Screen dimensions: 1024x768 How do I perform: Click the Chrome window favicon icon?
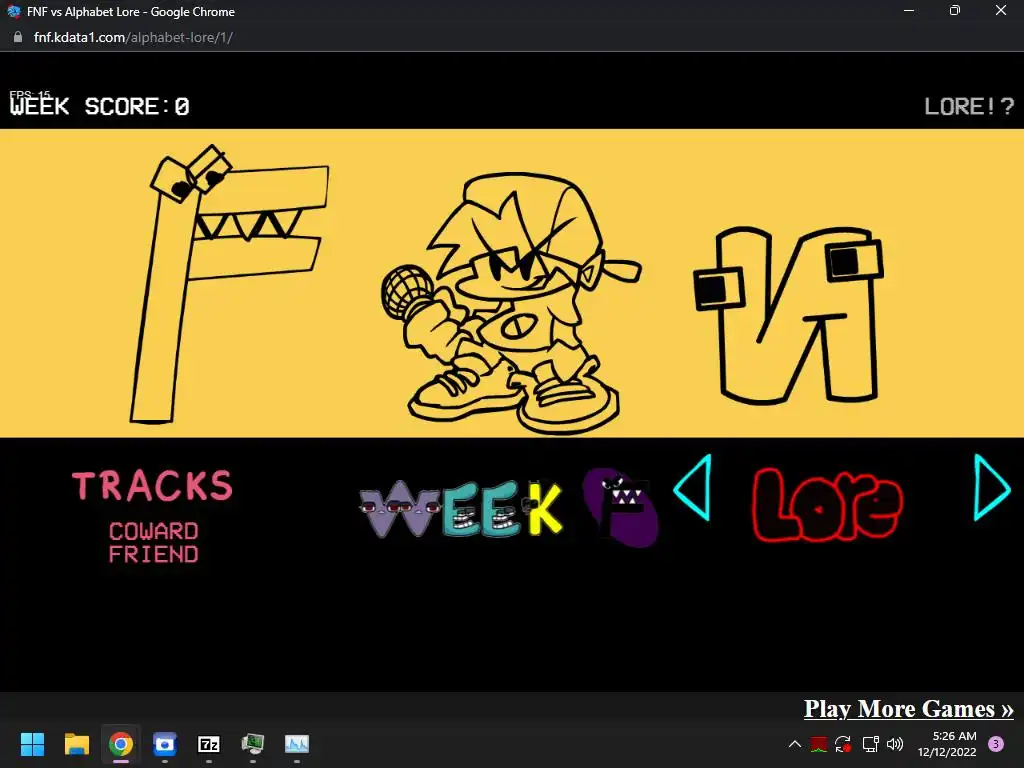pos(13,11)
